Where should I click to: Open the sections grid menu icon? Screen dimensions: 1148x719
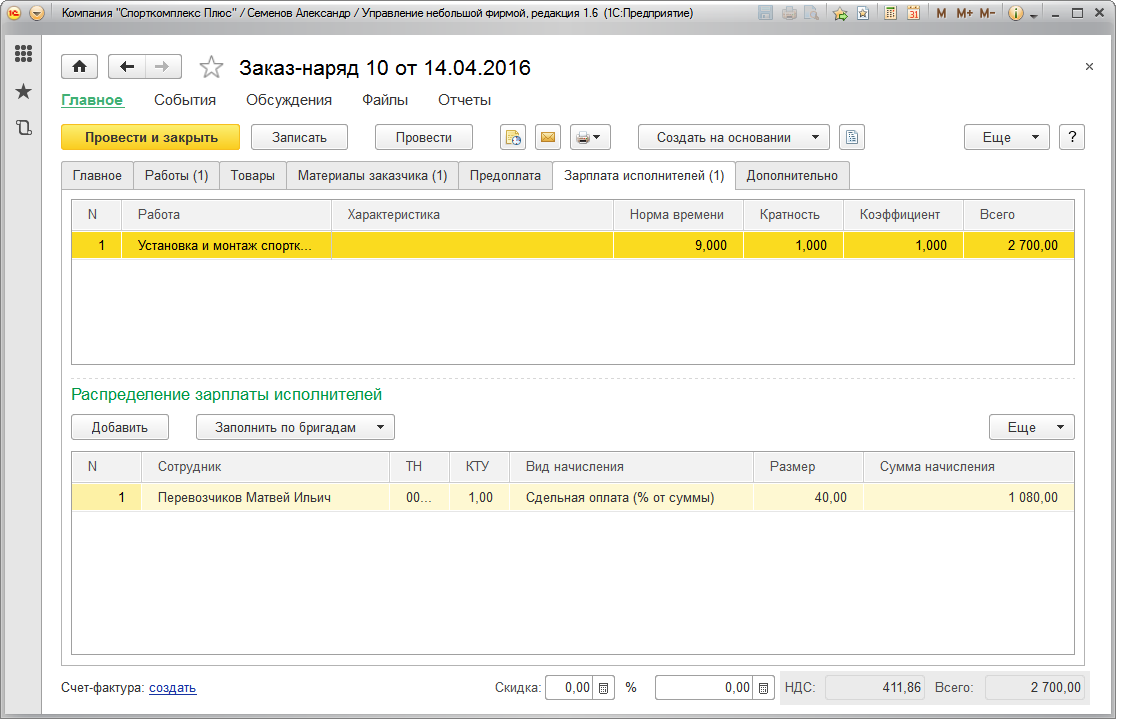(23, 53)
